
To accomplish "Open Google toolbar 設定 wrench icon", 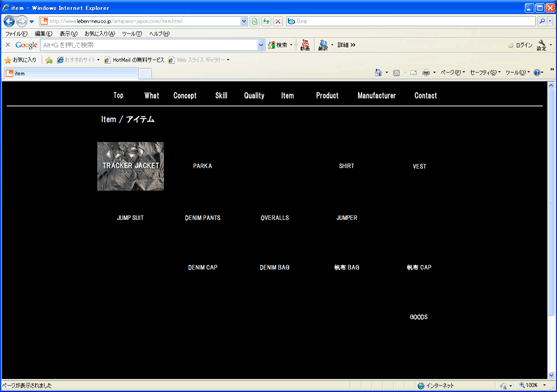I will (541, 45).
